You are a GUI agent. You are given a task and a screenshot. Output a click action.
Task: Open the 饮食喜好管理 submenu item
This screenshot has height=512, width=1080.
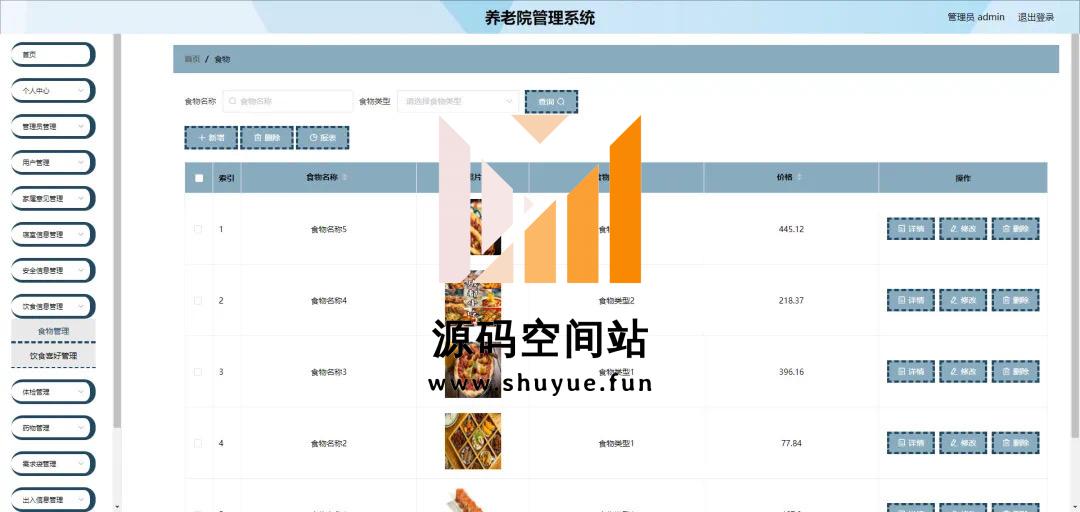pos(53,356)
